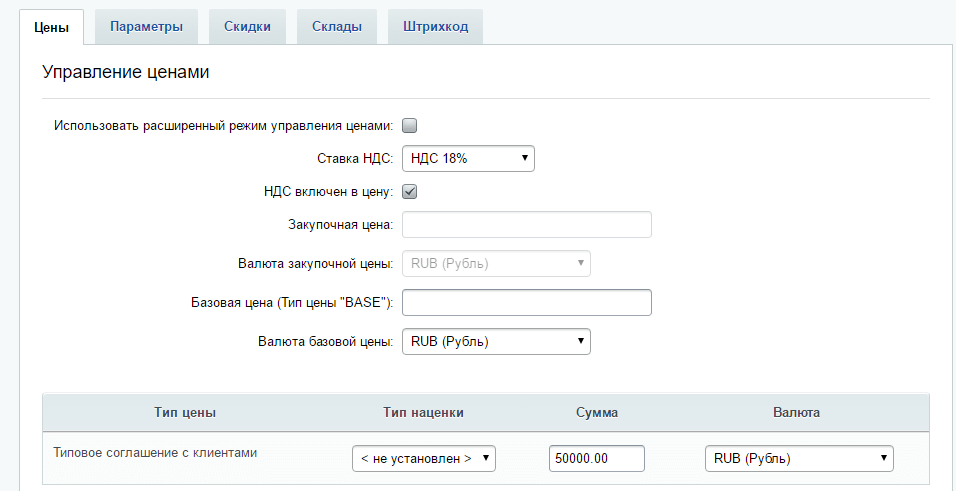Expand the Валюта базовой цены dropdown
This screenshot has width=956, height=491.
(x=495, y=342)
